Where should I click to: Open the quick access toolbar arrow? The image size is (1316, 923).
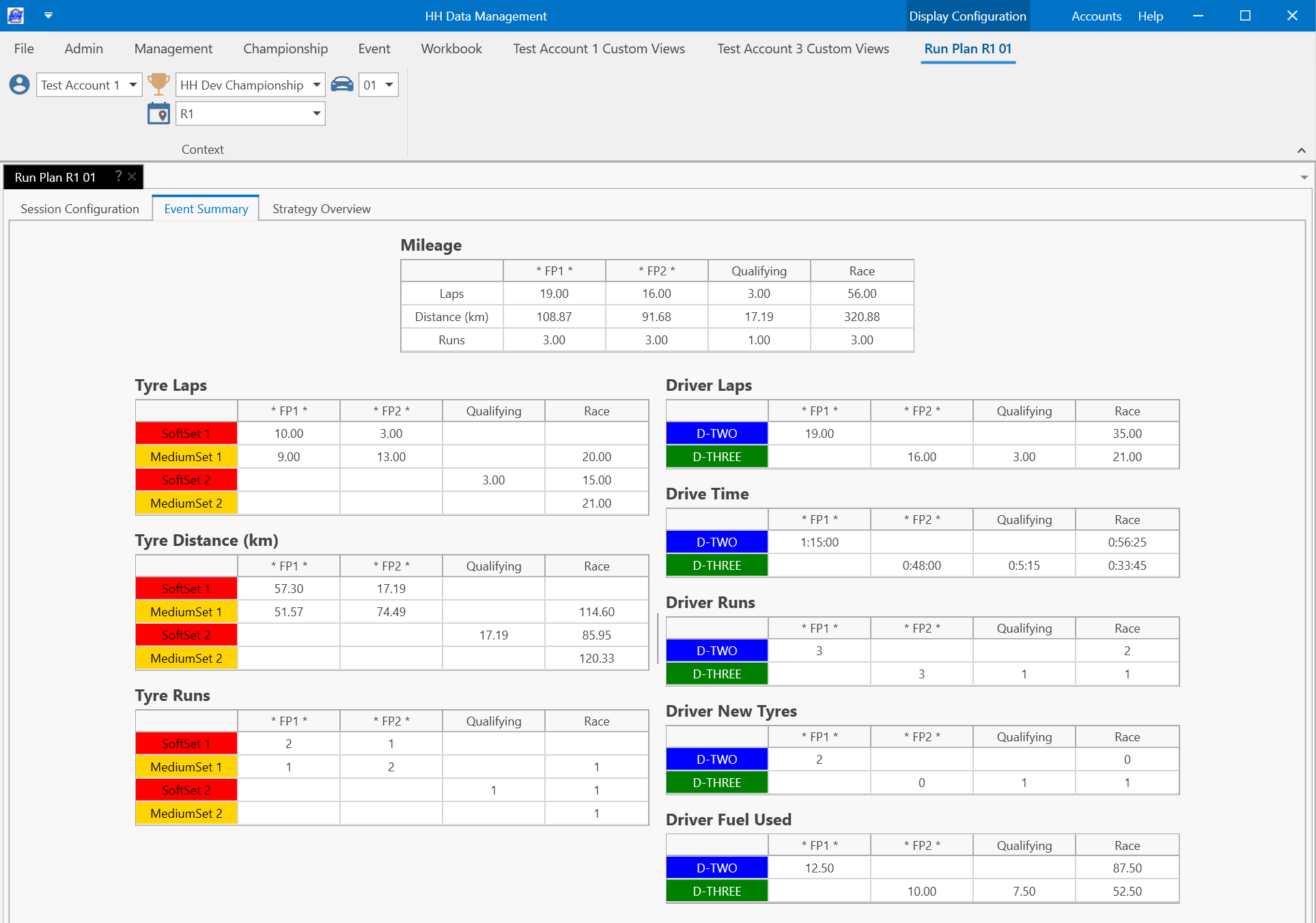click(x=48, y=15)
